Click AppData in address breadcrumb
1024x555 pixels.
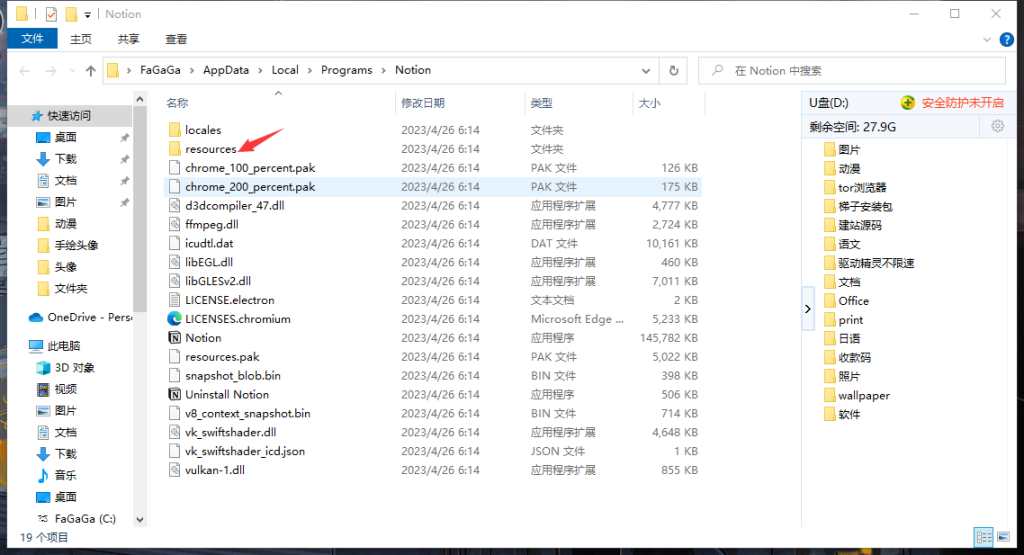226,70
